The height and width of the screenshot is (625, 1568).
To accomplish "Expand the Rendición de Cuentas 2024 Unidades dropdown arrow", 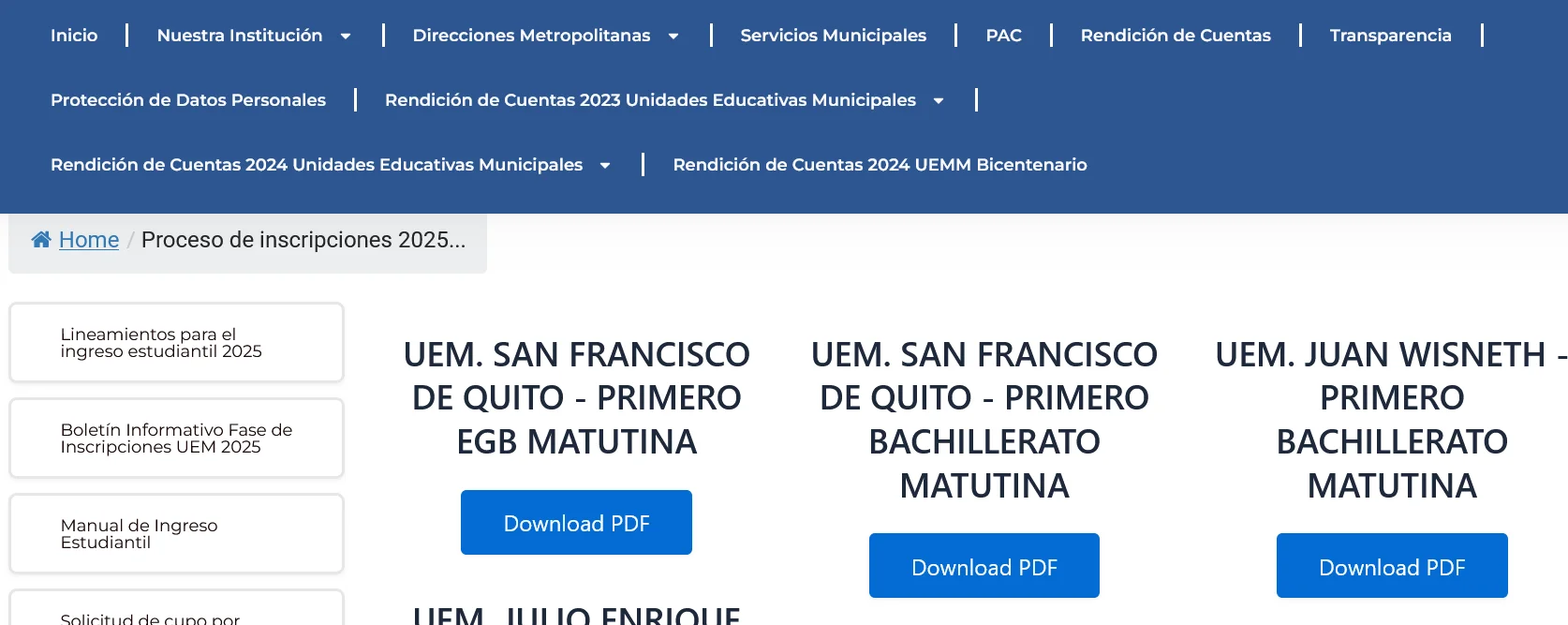I will click(x=605, y=166).
